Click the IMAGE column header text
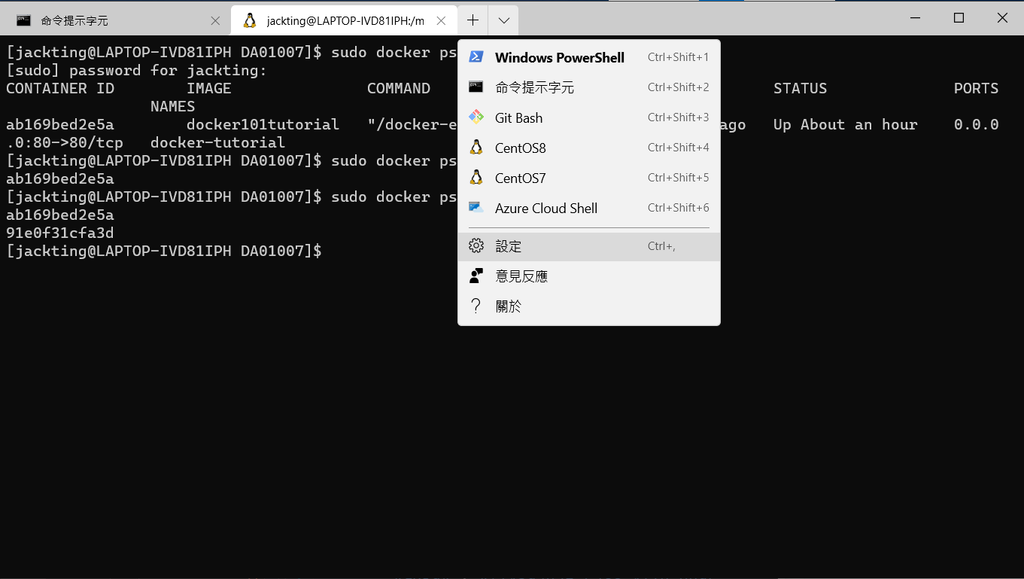 pyautogui.click(x=209, y=88)
